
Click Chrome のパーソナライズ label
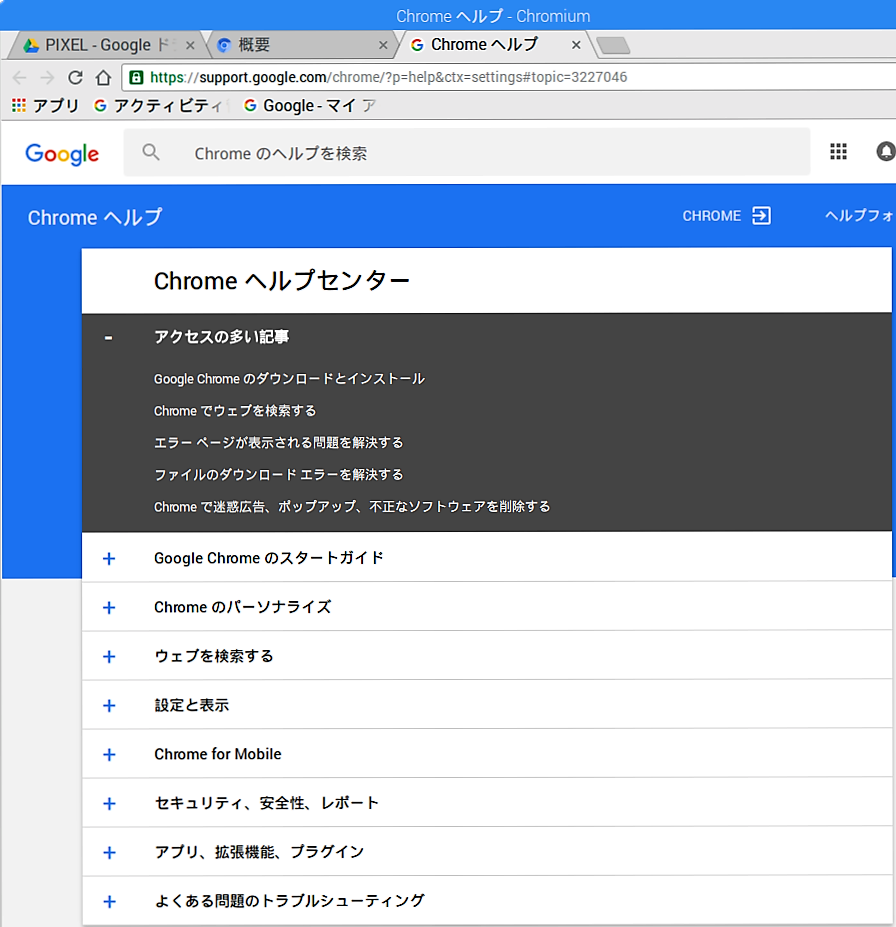242,607
